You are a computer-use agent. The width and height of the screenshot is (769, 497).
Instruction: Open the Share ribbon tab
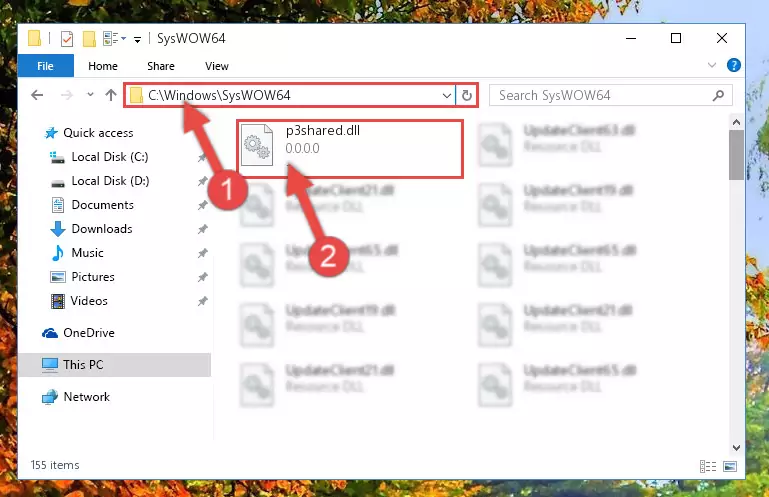coord(161,66)
